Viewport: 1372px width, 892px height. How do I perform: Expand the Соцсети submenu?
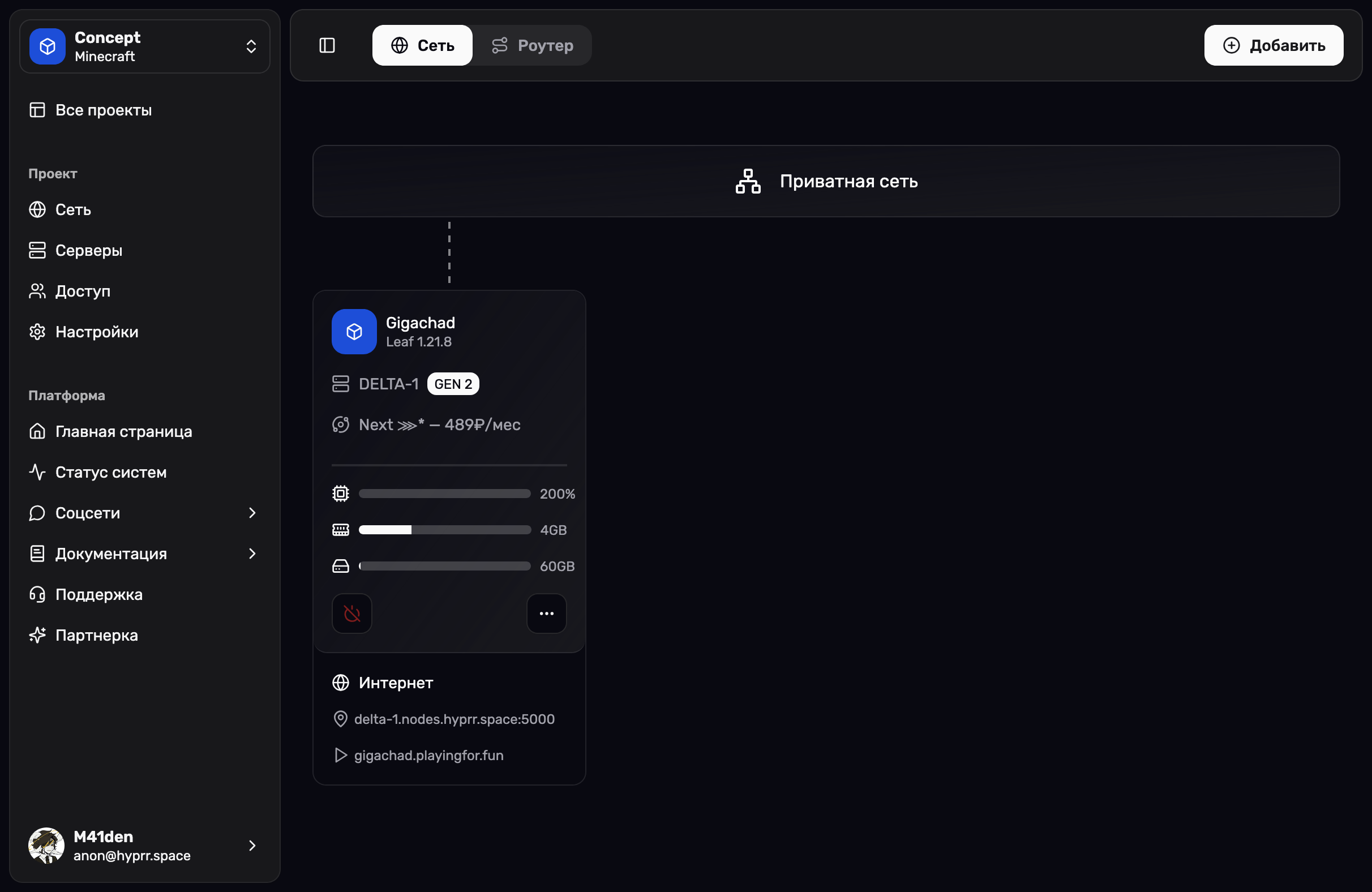(x=252, y=513)
